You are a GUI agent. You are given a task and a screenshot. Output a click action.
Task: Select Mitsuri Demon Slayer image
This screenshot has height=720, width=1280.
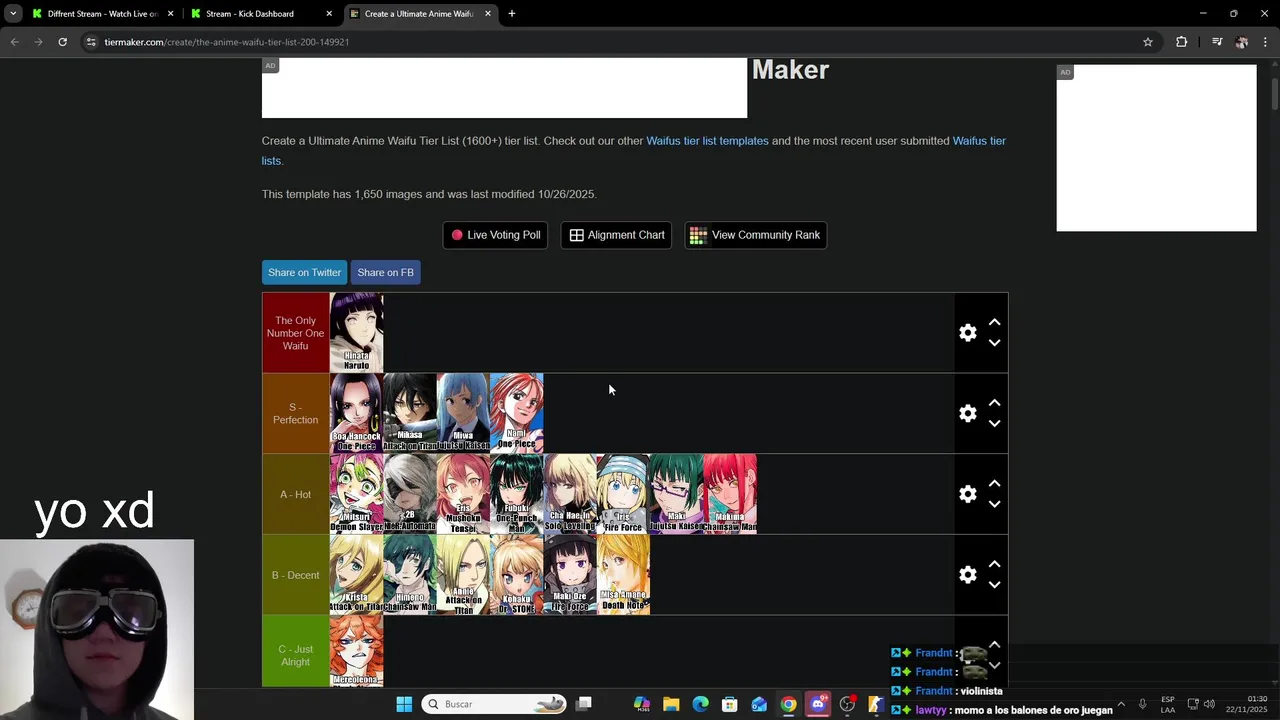[x=356, y=494]
